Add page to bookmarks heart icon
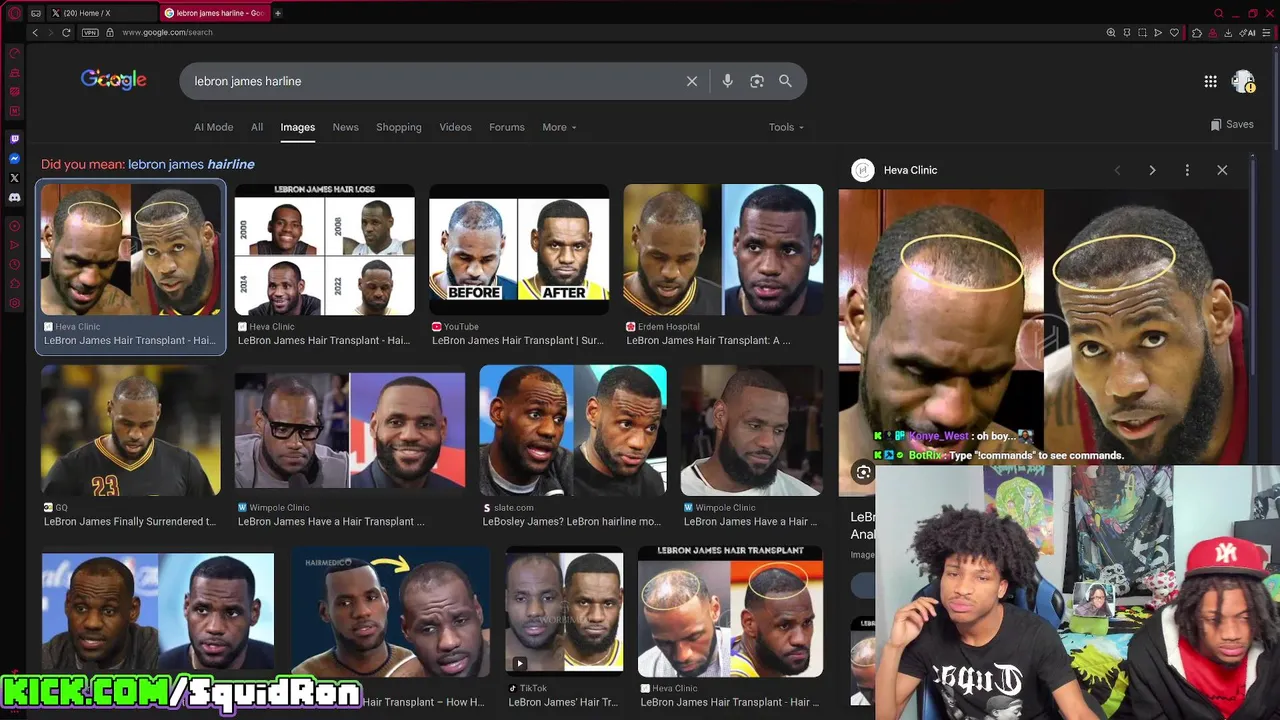This screenshot has height=720, width=1280. tap(1175, 32)
